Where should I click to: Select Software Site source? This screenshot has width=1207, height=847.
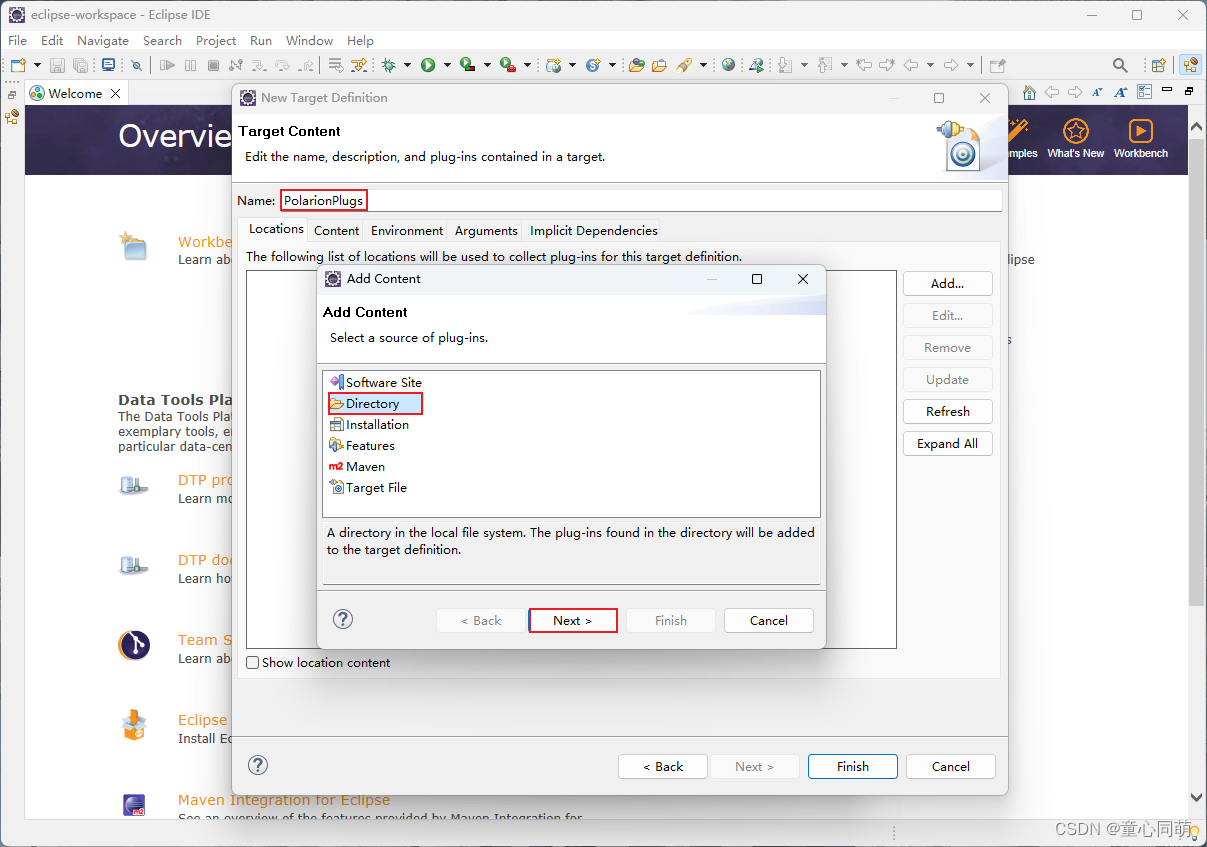[376, 382]
